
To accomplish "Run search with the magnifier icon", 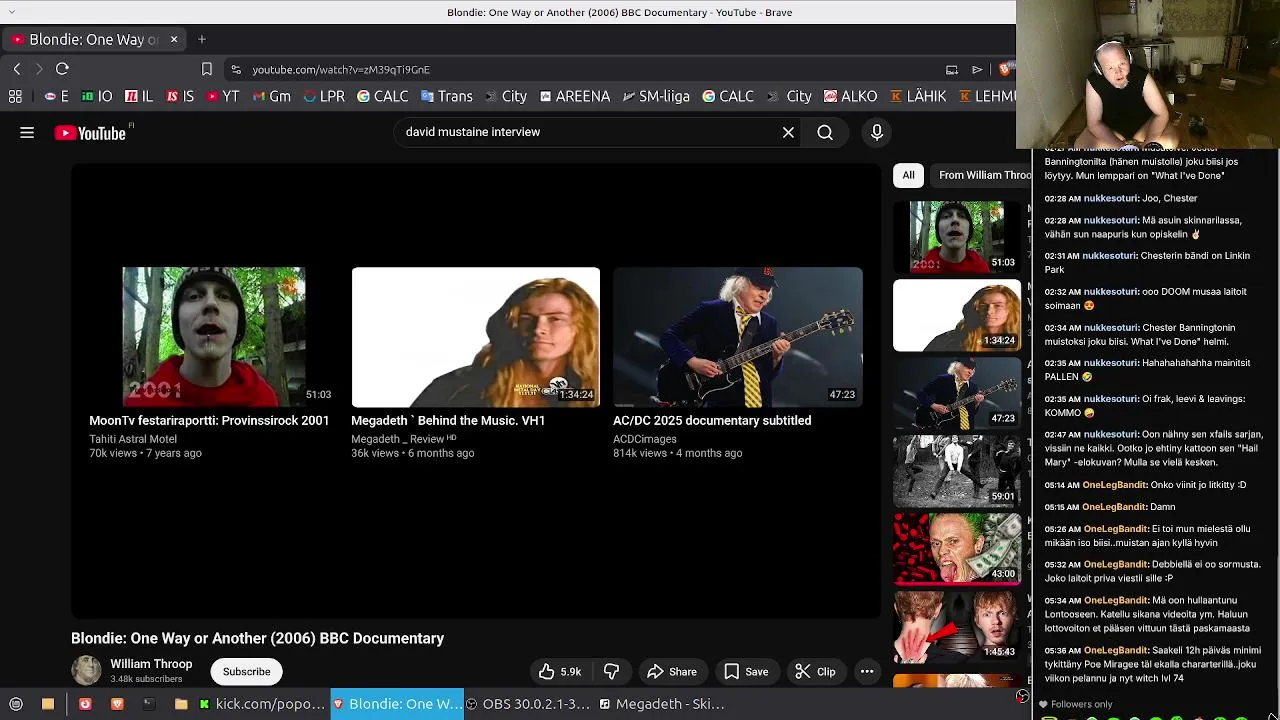I will click(x=825, y=132).
